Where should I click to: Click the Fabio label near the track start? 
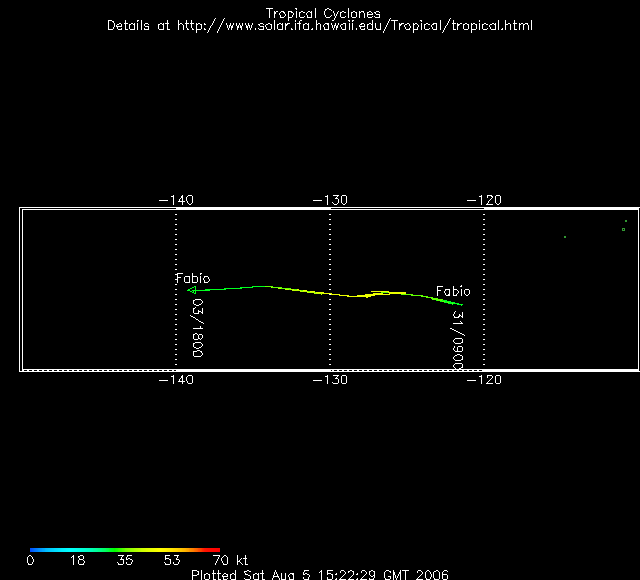(452, 291)
